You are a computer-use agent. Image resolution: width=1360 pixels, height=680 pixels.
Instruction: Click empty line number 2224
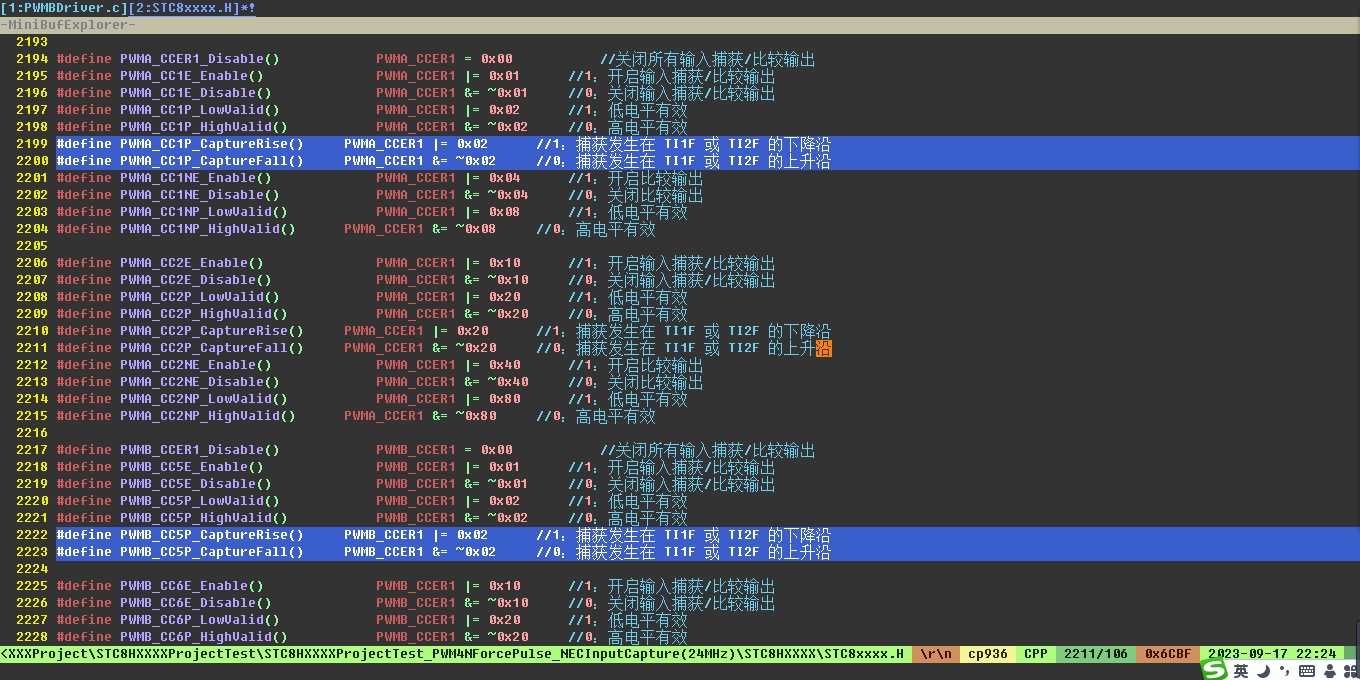[x=32, y=569]
